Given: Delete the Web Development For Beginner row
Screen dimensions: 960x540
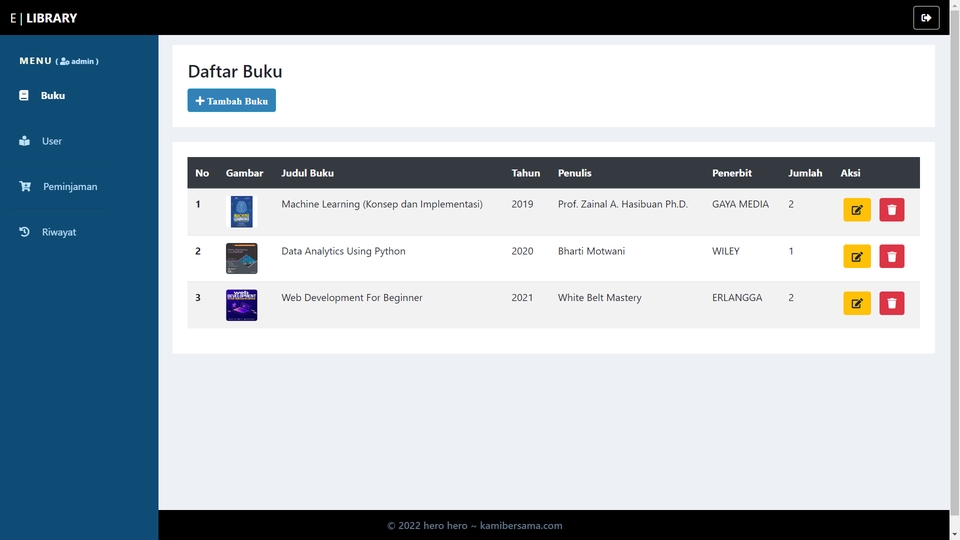Looking at the screenshot, I should [891, 304].
